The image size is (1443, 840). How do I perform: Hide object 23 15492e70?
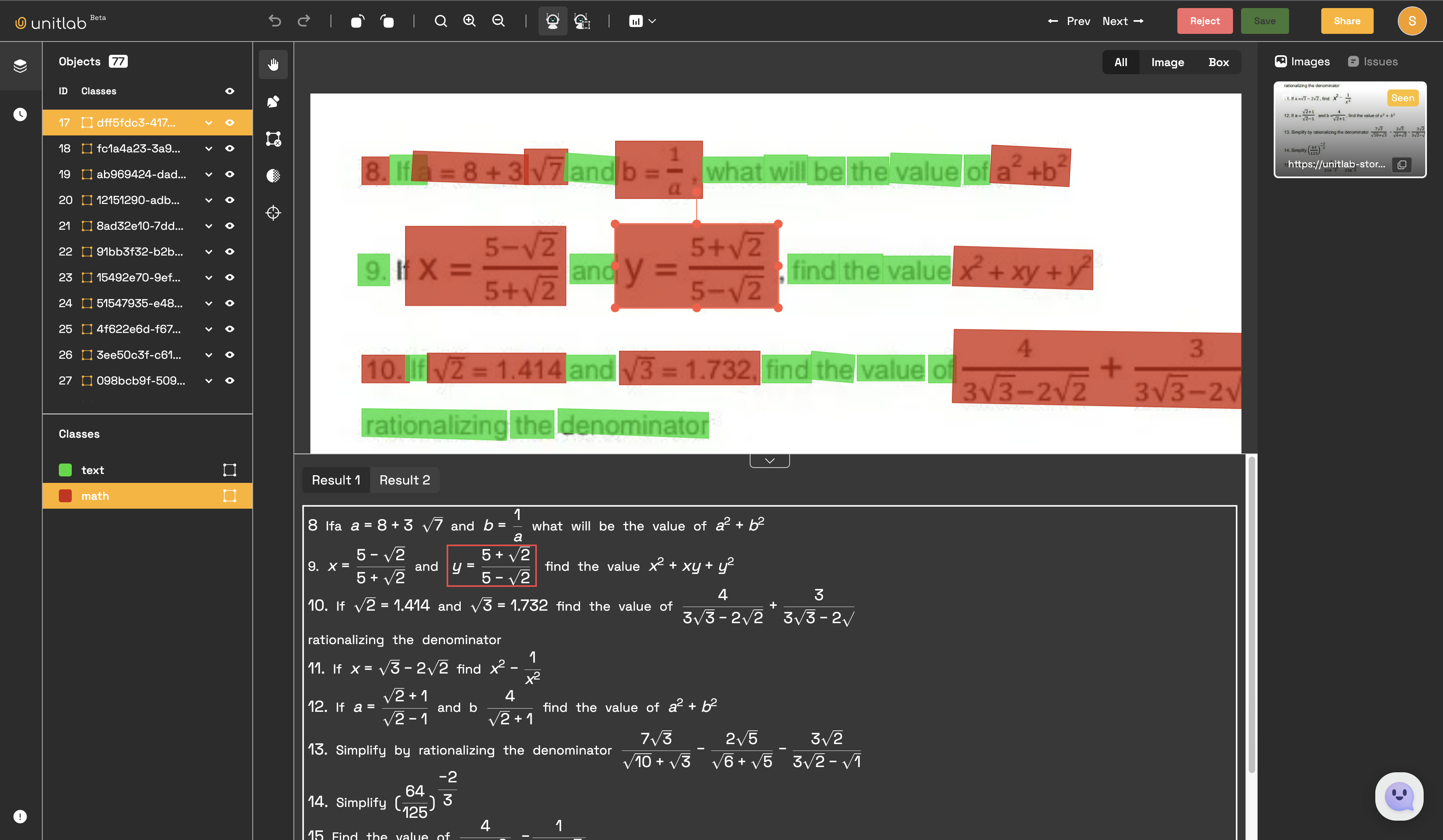click(x=229, y=277)
